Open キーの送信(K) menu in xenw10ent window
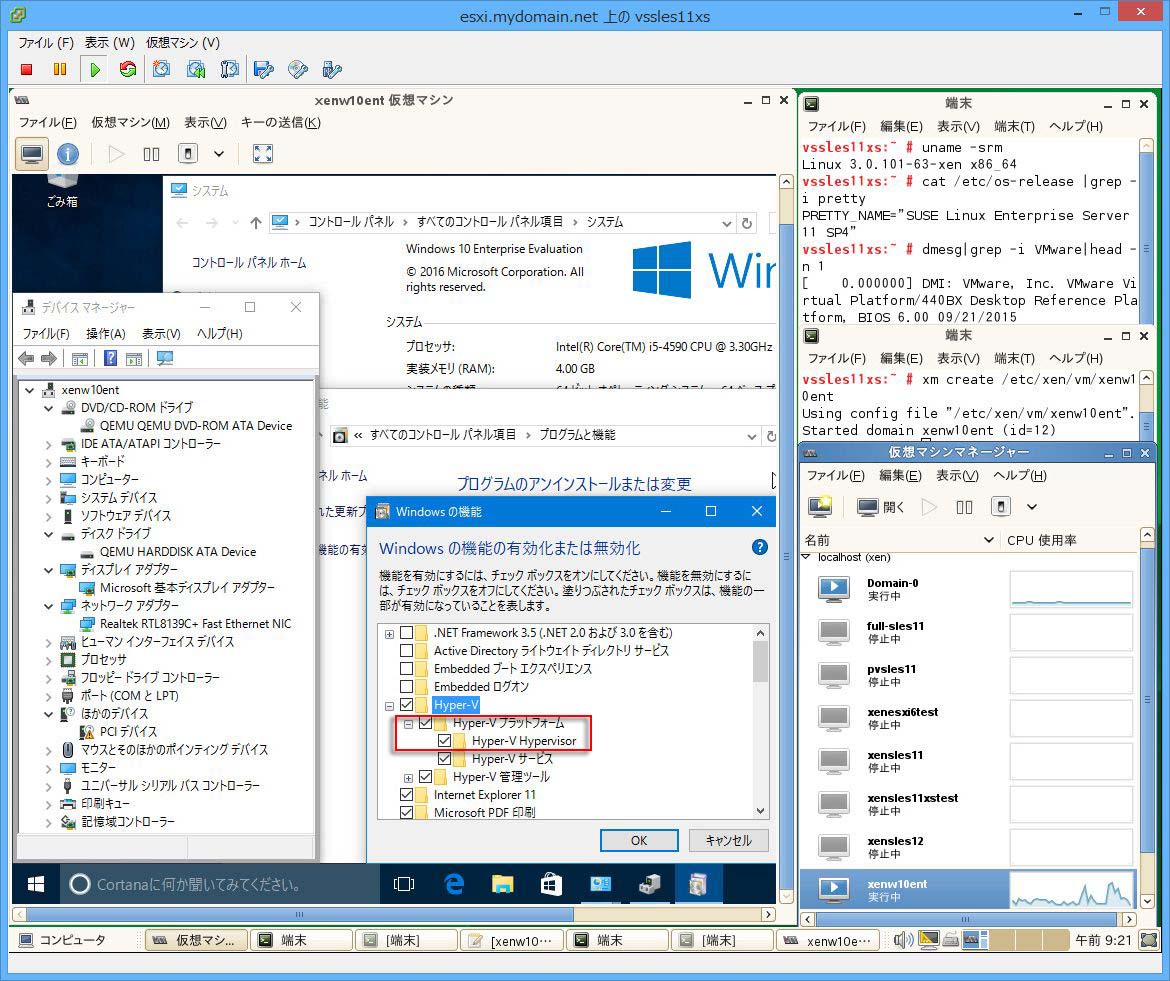 [x=281, y=122]
